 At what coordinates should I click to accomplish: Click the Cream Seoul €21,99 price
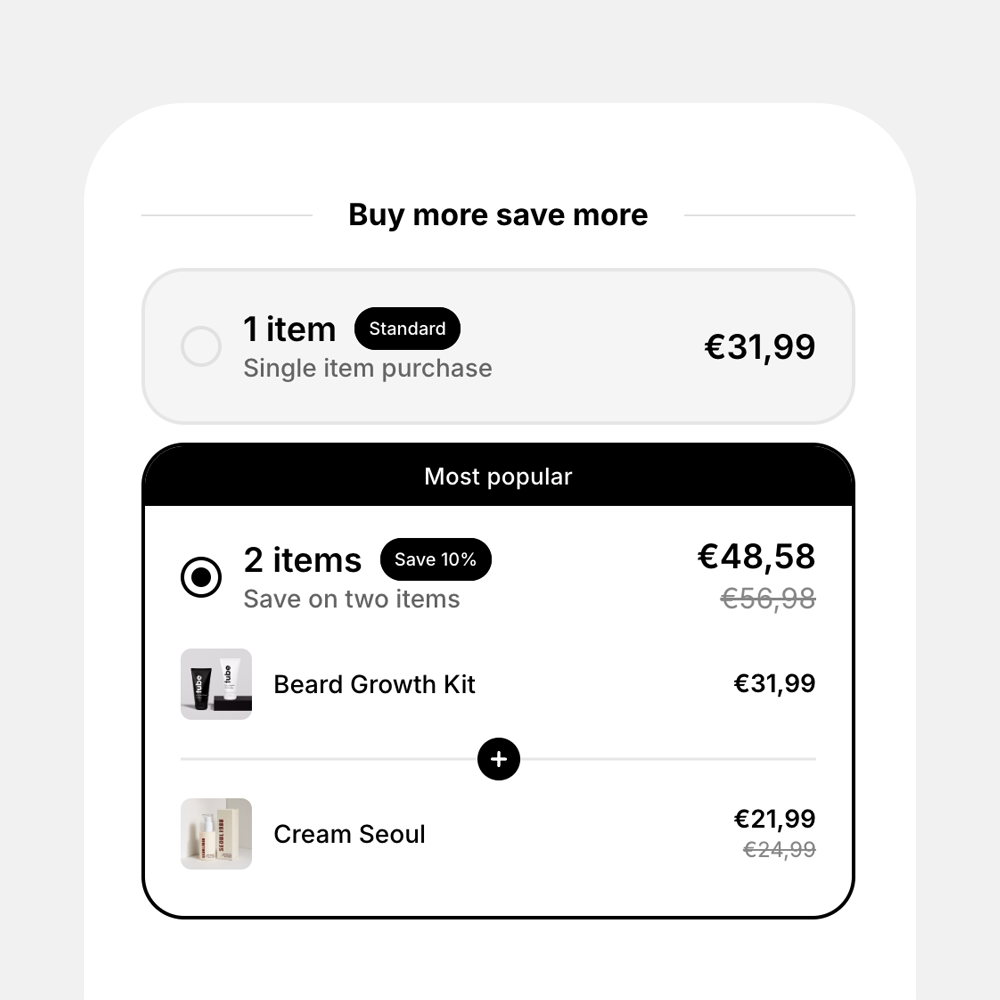775,819
